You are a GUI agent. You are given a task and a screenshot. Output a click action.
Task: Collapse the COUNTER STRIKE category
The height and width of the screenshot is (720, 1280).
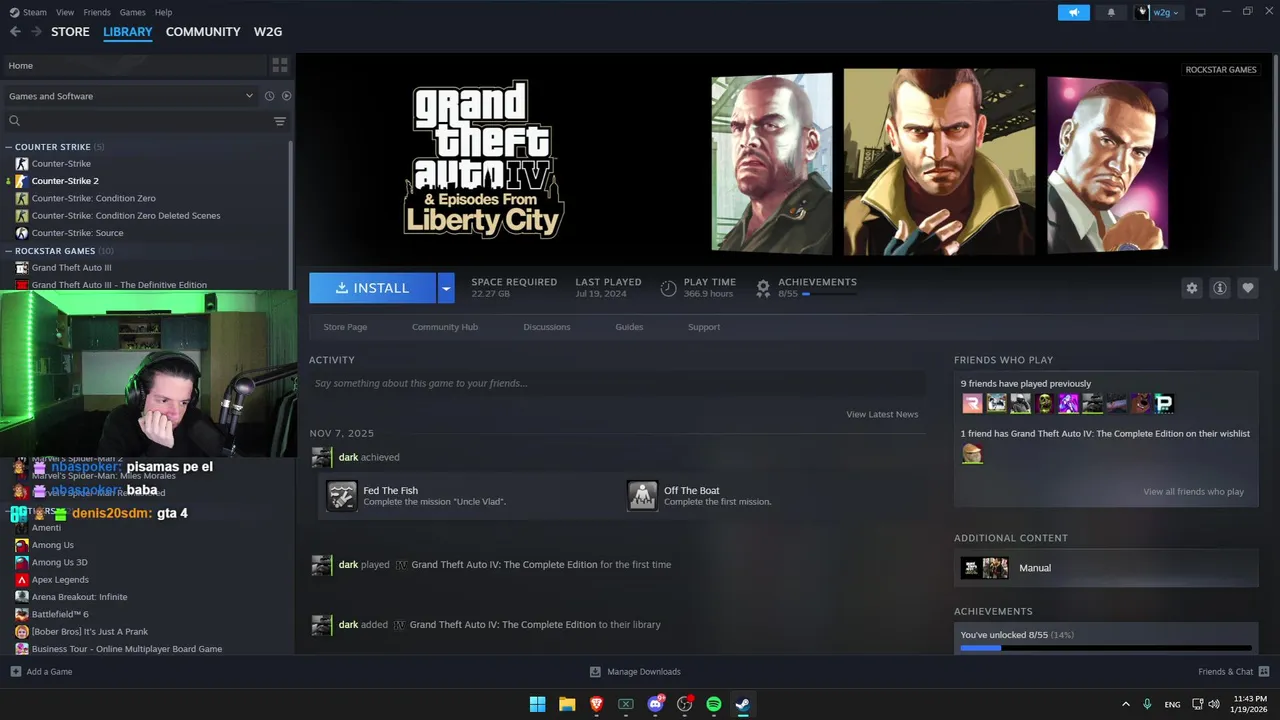tap(9, 147)
